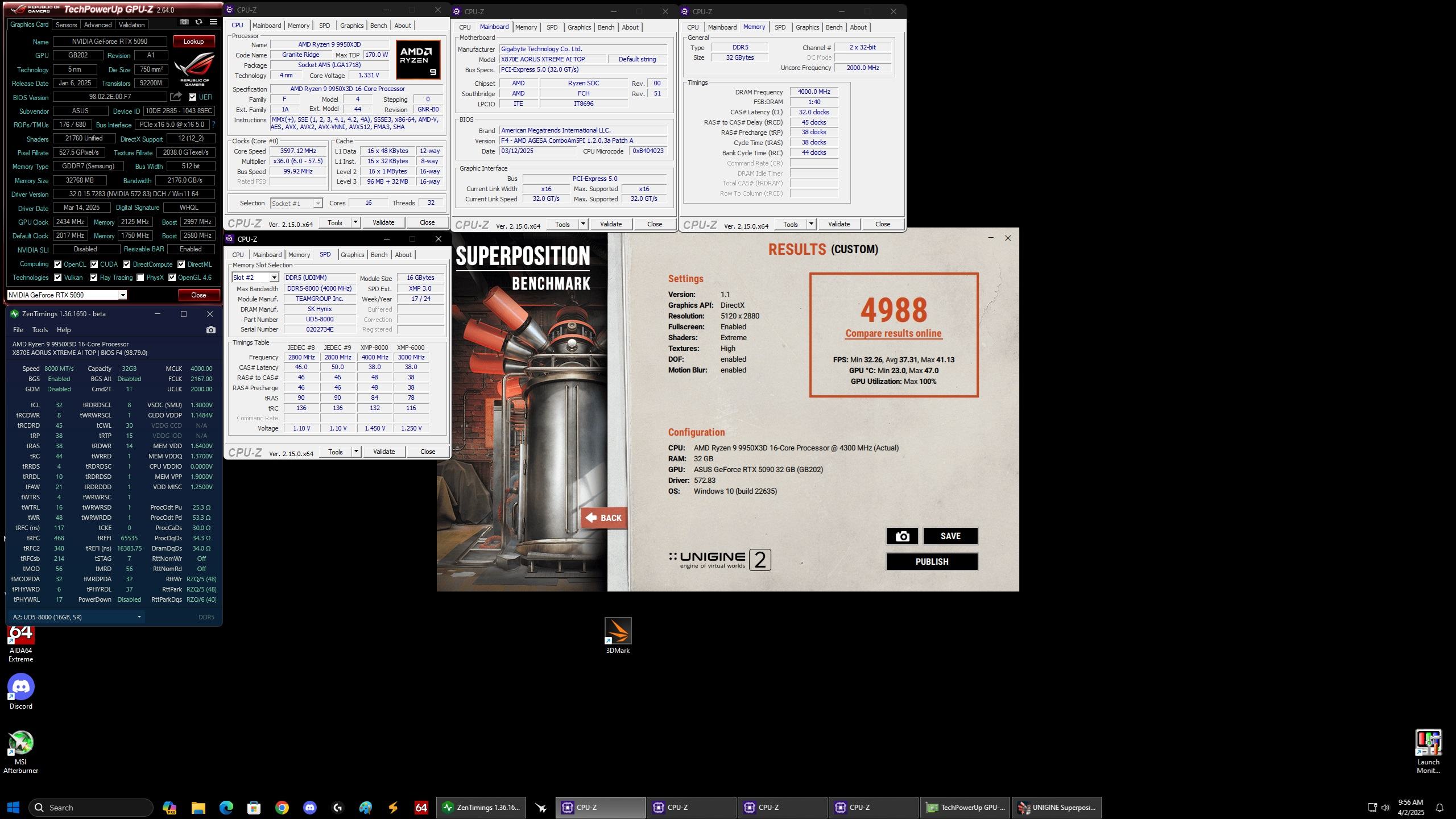Open AIDA64 Extreme desktop shortcut
Viewport: 1456px width, 819px height.
20,644
